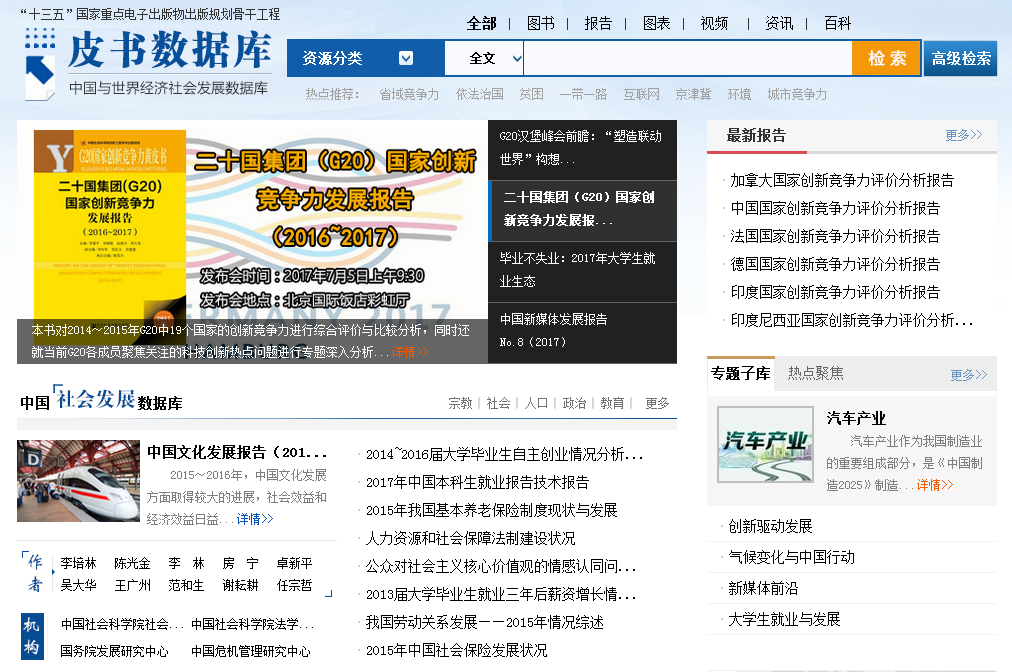Select the 图书 search category tab
The height and width of the screenshot is (672, 1012).
pyautogui.click(x=541, y=23)
